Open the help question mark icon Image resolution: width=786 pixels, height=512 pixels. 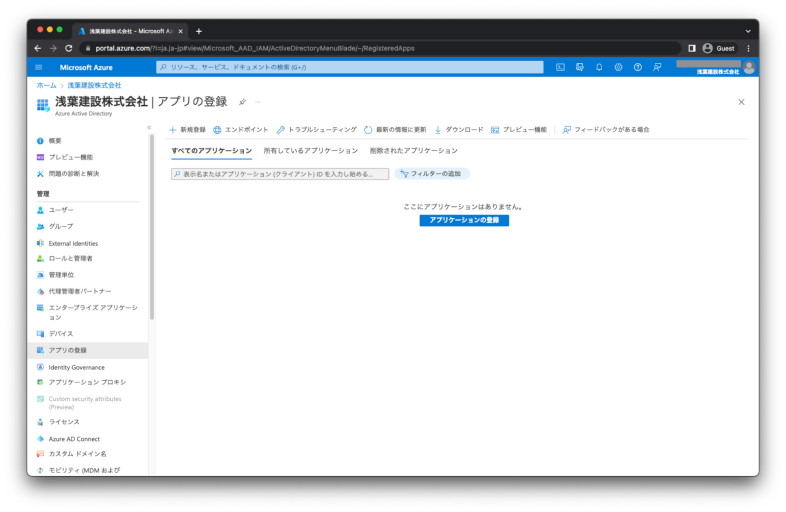[638, 67]
